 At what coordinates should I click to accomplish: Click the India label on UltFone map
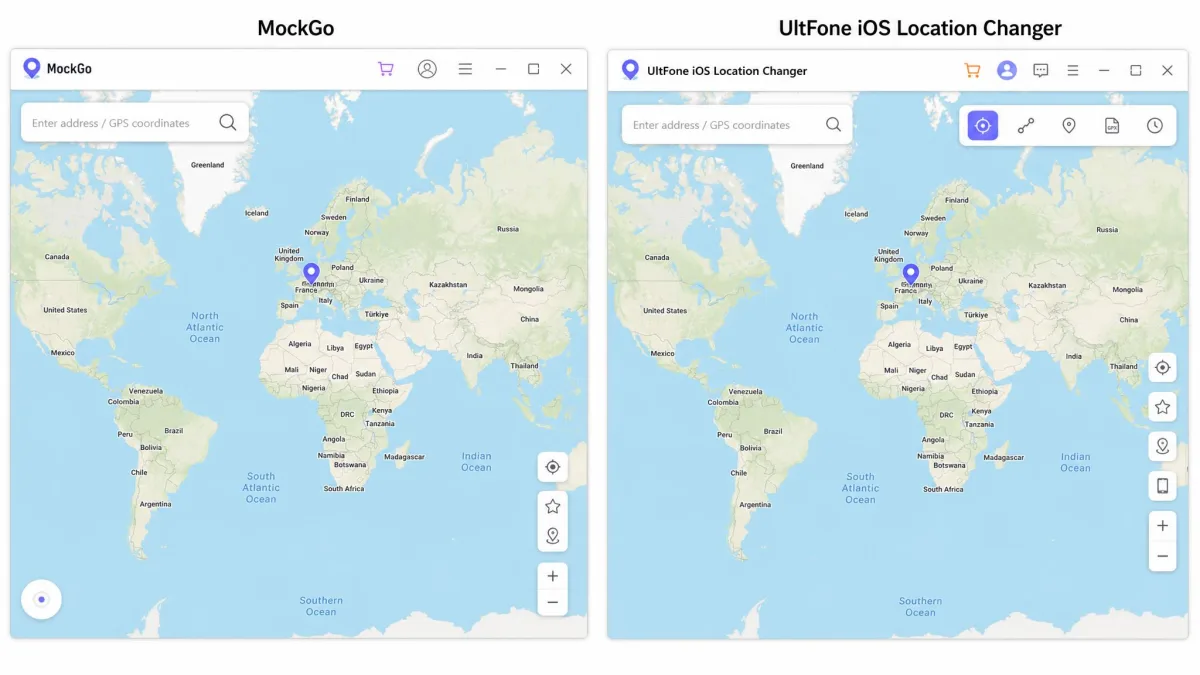point(1073,356)
